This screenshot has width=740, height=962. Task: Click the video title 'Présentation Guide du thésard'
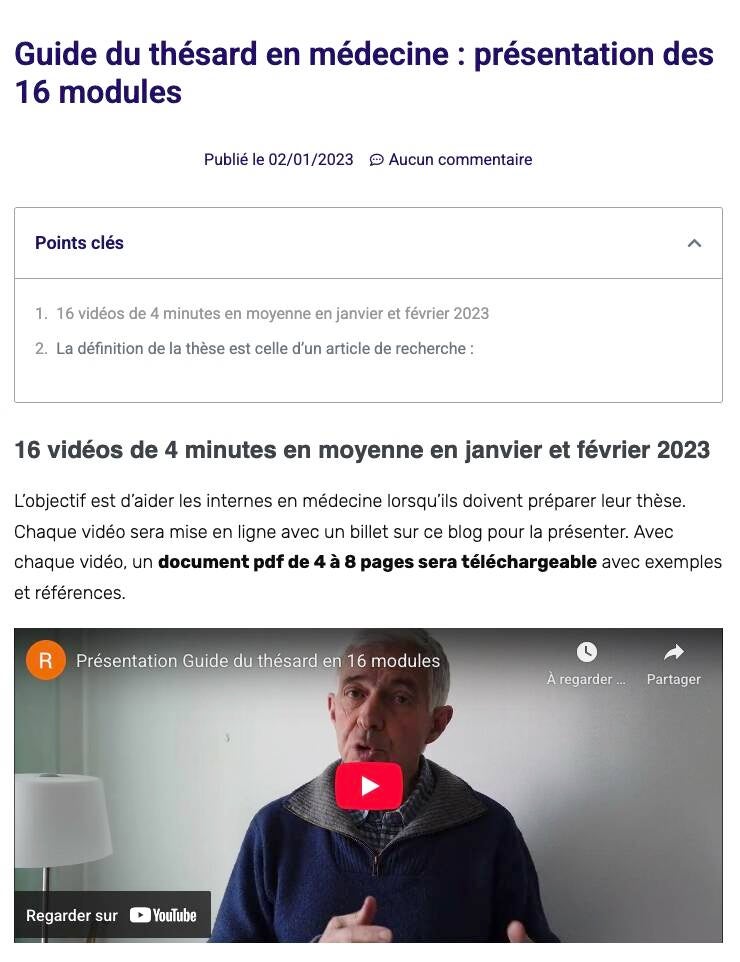tap(258, 661)
